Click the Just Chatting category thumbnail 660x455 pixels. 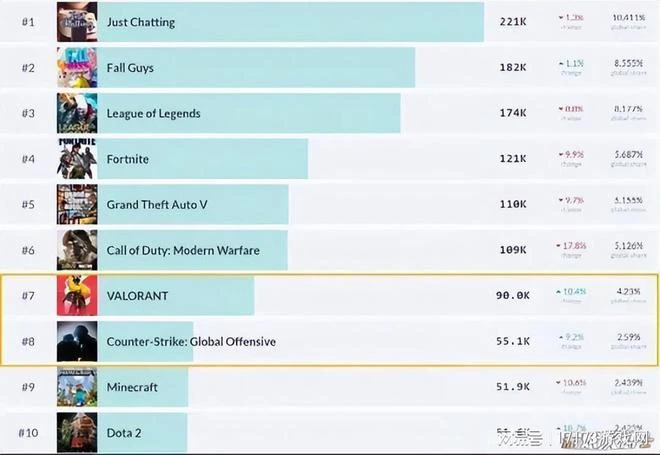77,22
